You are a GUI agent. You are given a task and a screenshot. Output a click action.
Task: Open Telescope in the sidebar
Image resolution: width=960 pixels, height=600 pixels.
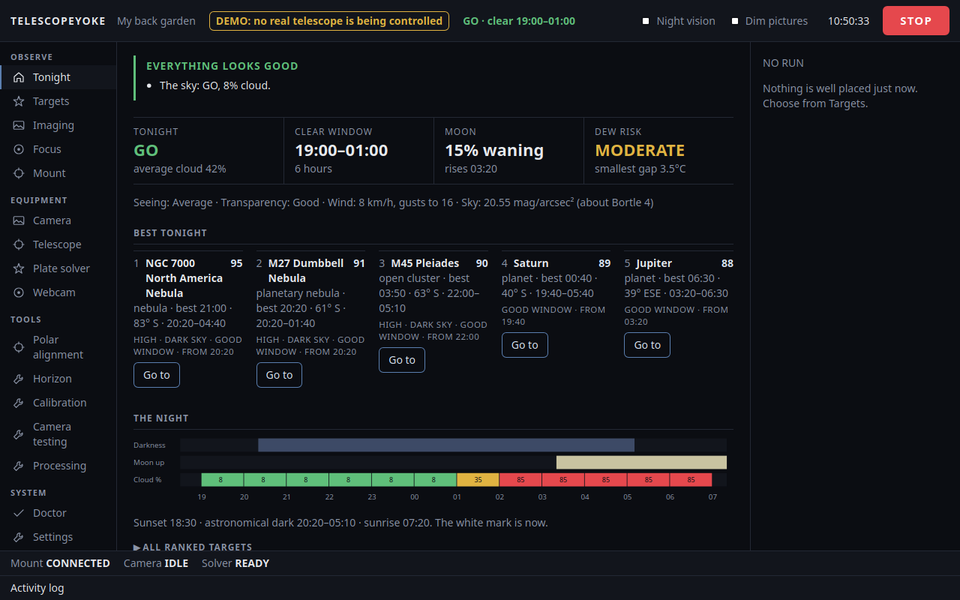58,244
